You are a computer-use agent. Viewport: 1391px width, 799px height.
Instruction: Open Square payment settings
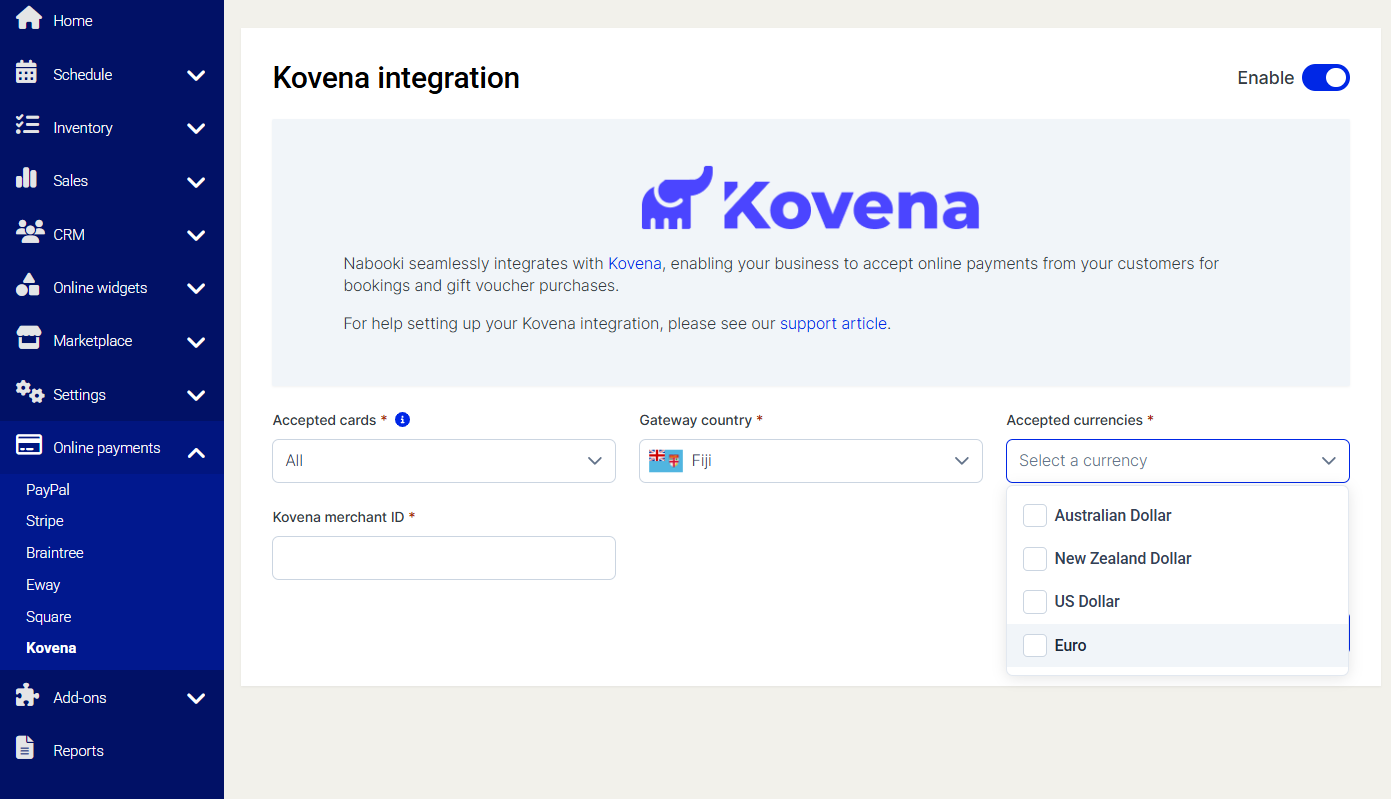[49, 617]
